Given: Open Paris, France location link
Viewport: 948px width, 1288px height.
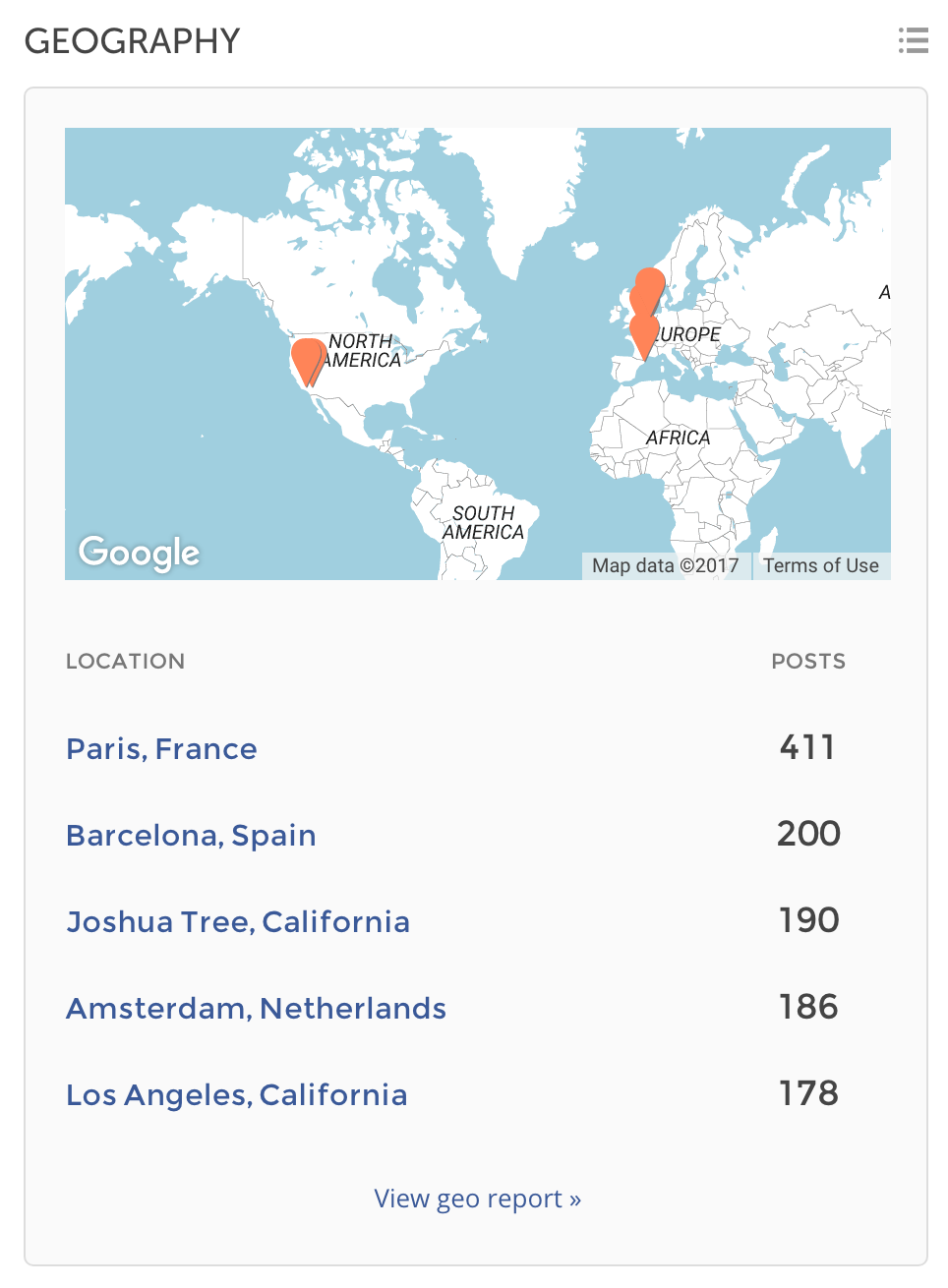Looking at the screenshot, I should click(161, 749).
